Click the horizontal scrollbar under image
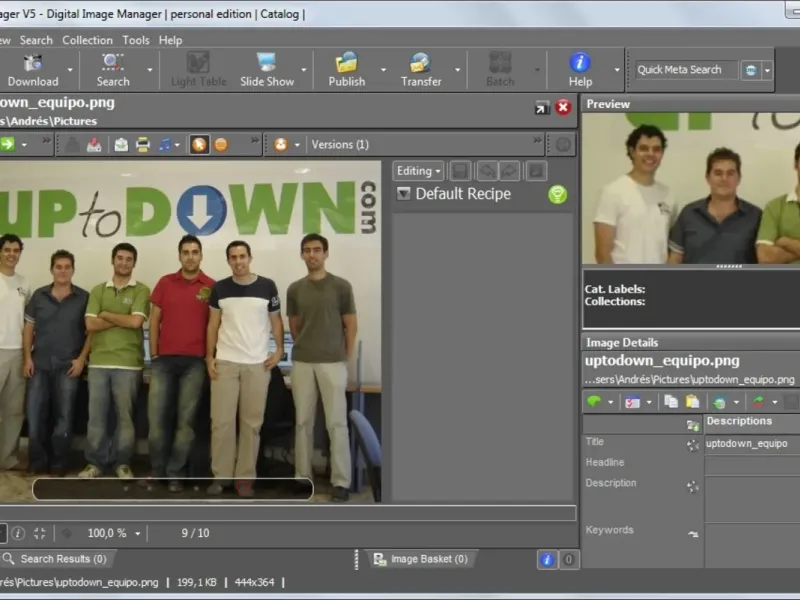800x600 pixels. tap(288, 513)
